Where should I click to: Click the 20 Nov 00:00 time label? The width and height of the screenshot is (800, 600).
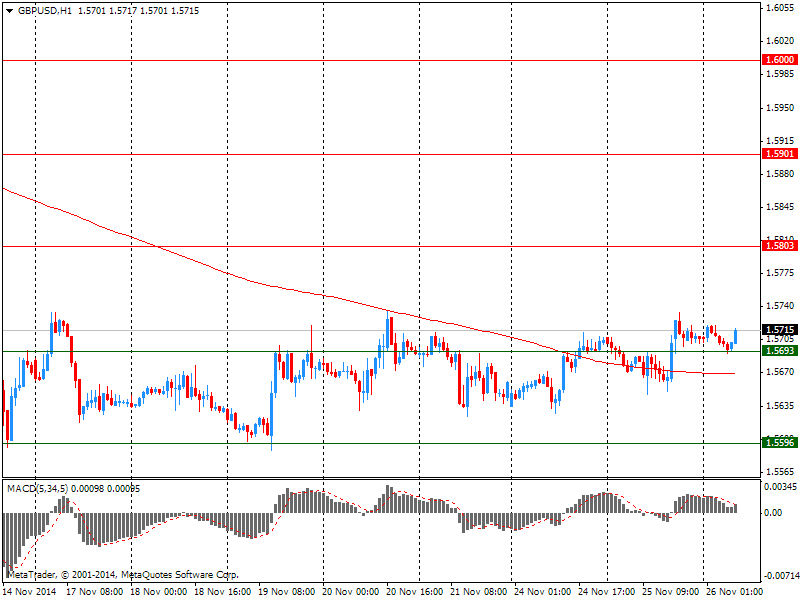pos(351,592)
